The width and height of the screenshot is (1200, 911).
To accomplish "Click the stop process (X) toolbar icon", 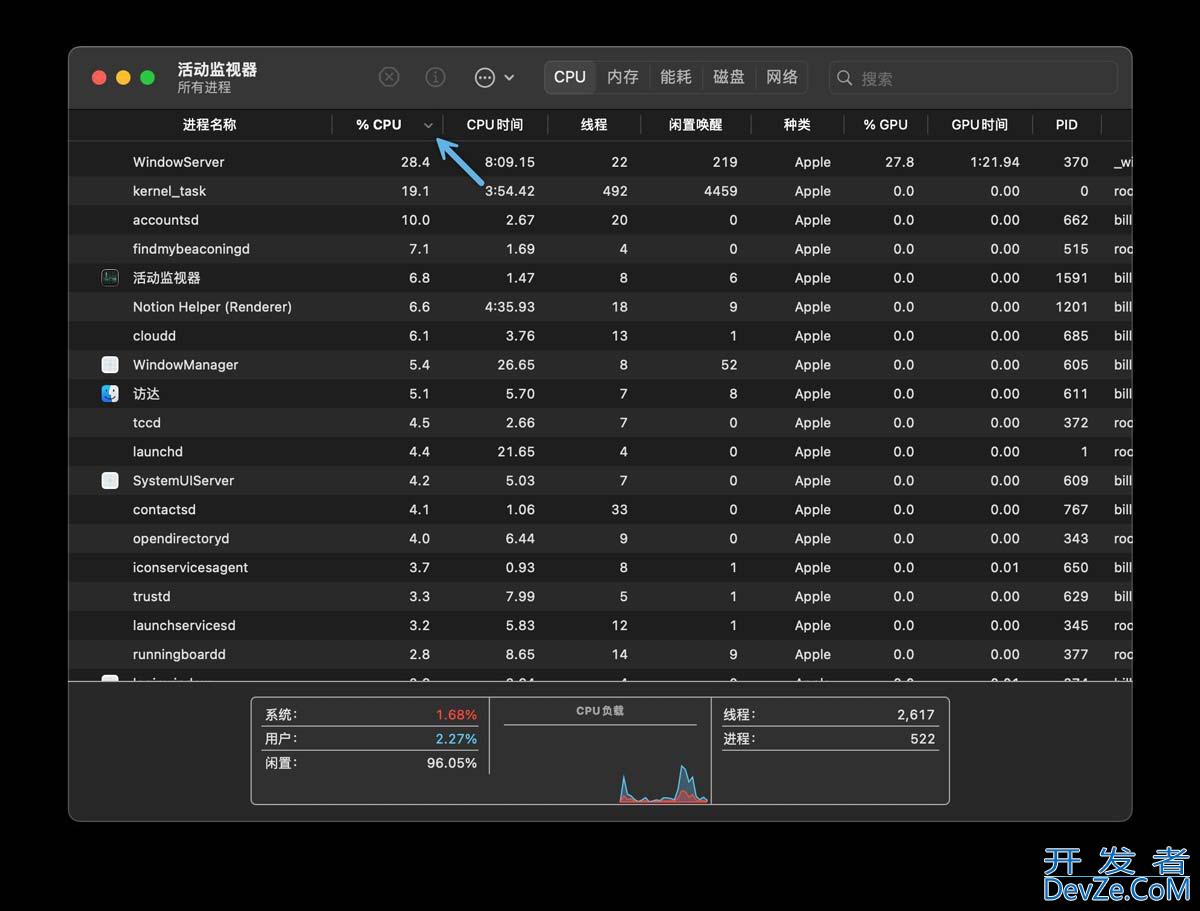I will pos(389,77).
